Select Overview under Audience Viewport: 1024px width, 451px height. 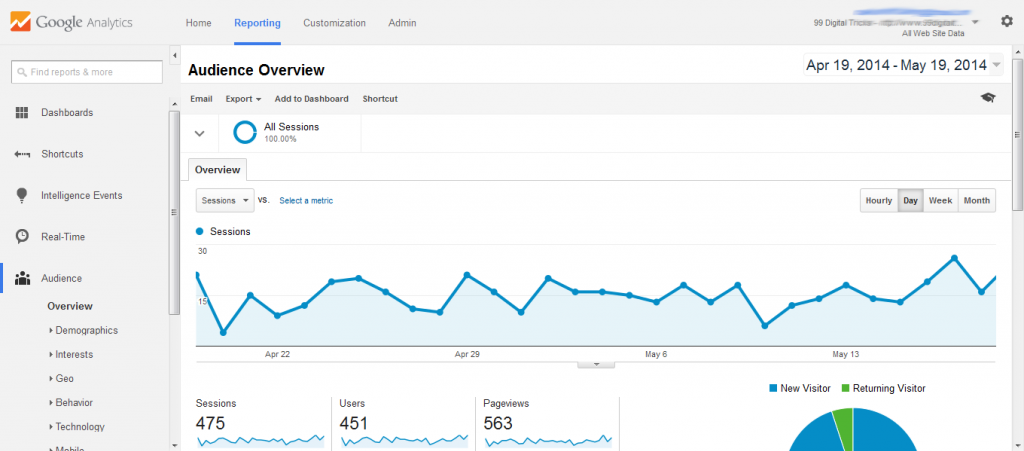pos(70,306)
